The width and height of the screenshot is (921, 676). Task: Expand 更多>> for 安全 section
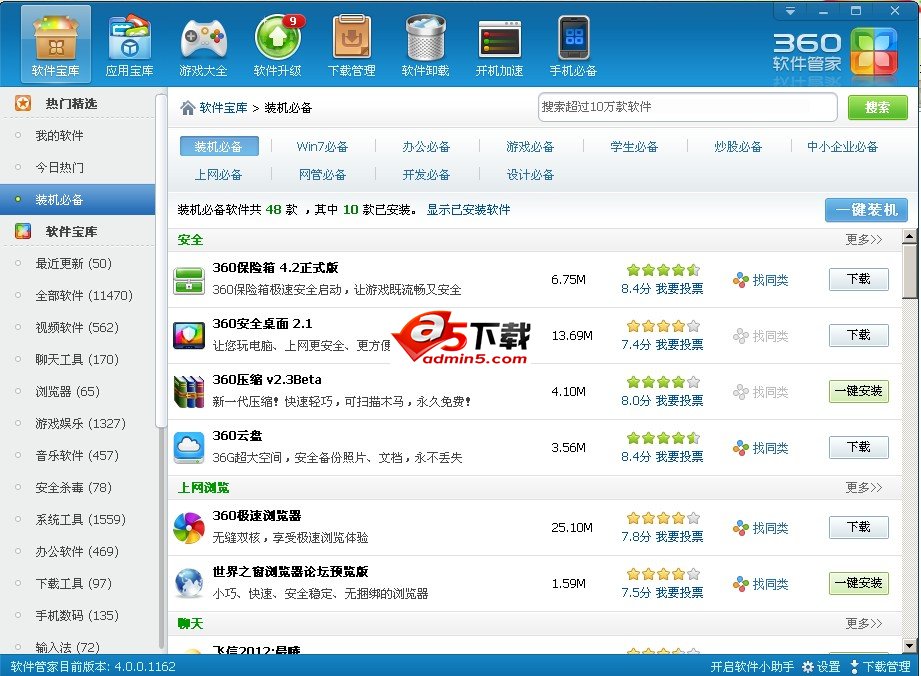863,240
